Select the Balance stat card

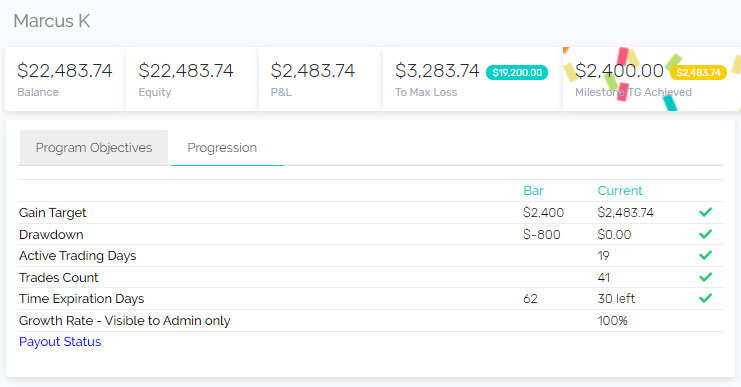tap(65, 79)
